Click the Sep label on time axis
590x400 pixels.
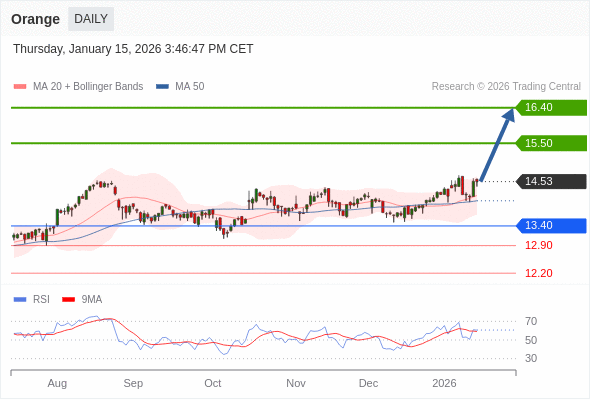[x=133, y=383]
